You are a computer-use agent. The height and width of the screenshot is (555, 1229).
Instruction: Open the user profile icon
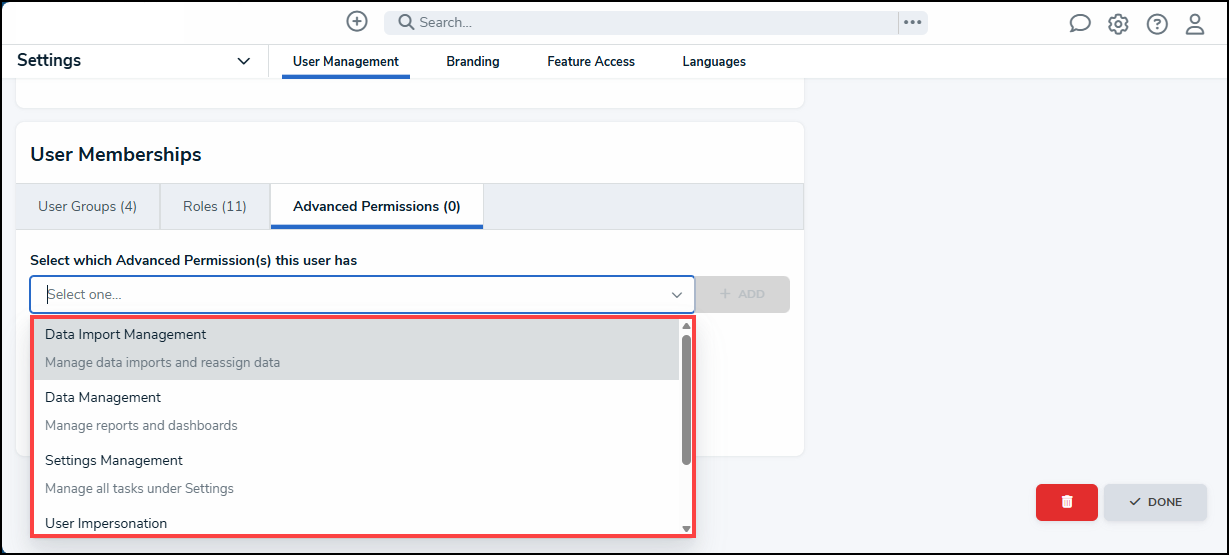(x=1195, y=24)
